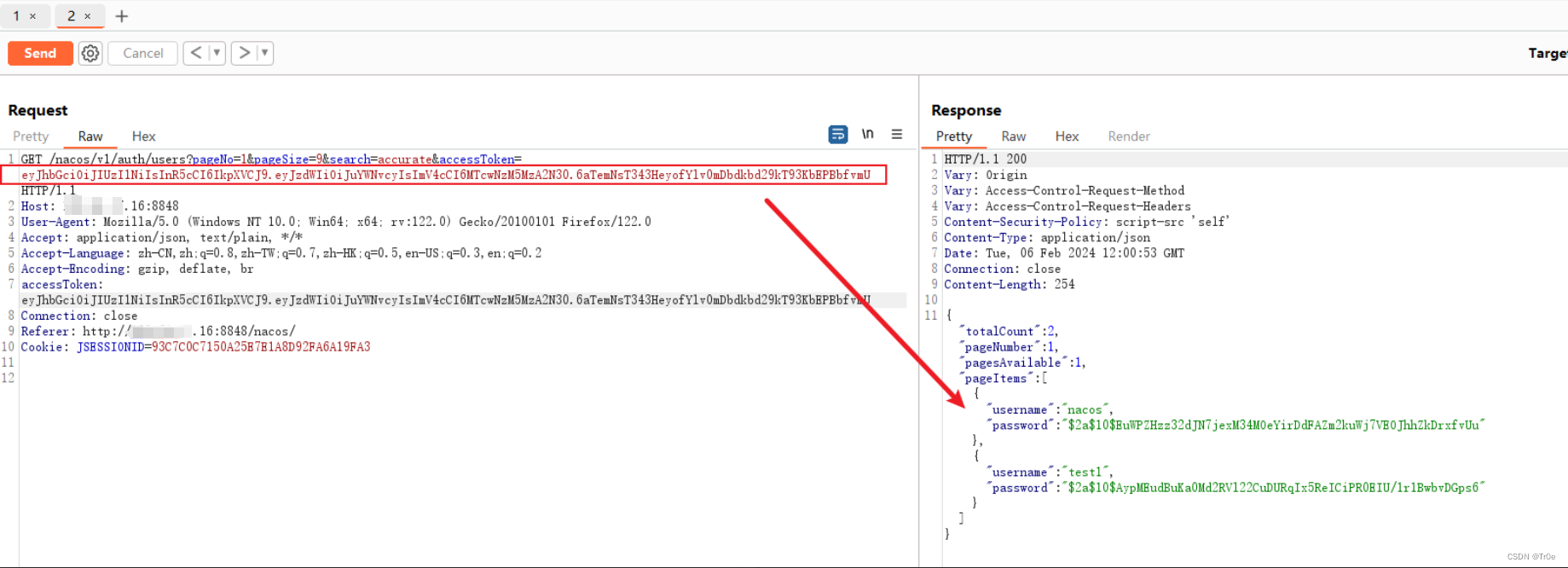
Task: Click "pageNumber":1 in response
Action: (x=1009, y=347)
